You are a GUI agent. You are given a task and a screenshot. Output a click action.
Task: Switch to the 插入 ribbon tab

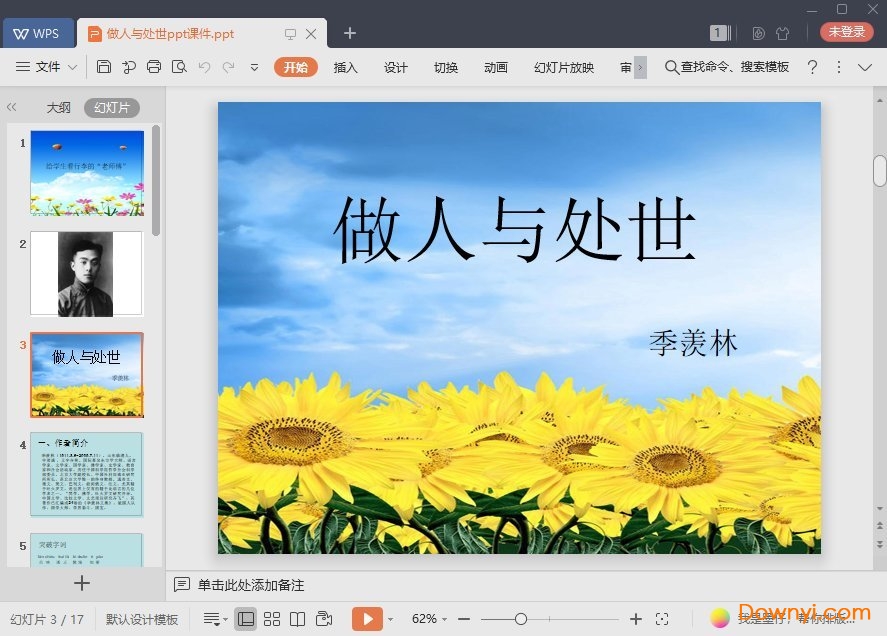(345, 67)
